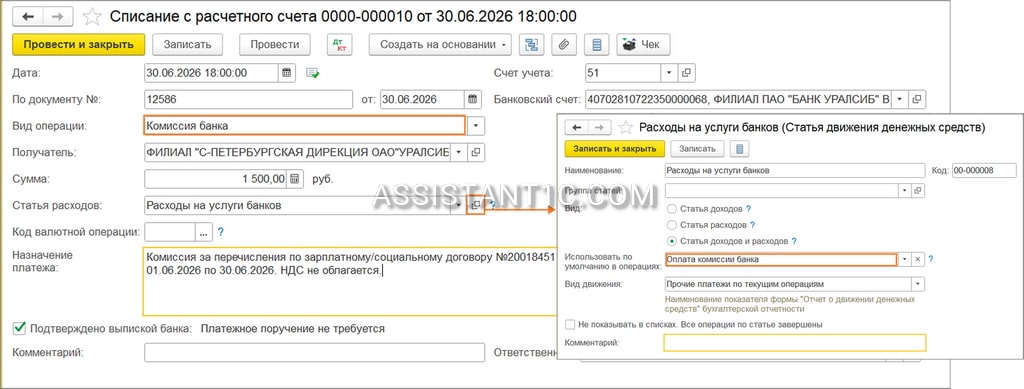Show help for Статья доходов option
The width and height of the screenshot is (1024, 389).
(748, 209)
